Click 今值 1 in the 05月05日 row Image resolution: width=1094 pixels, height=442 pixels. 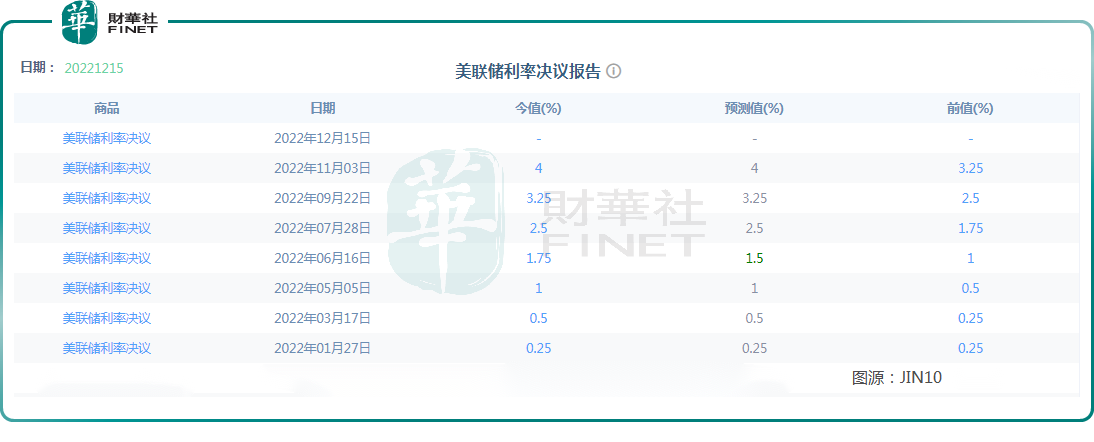(x=539, y=288)
